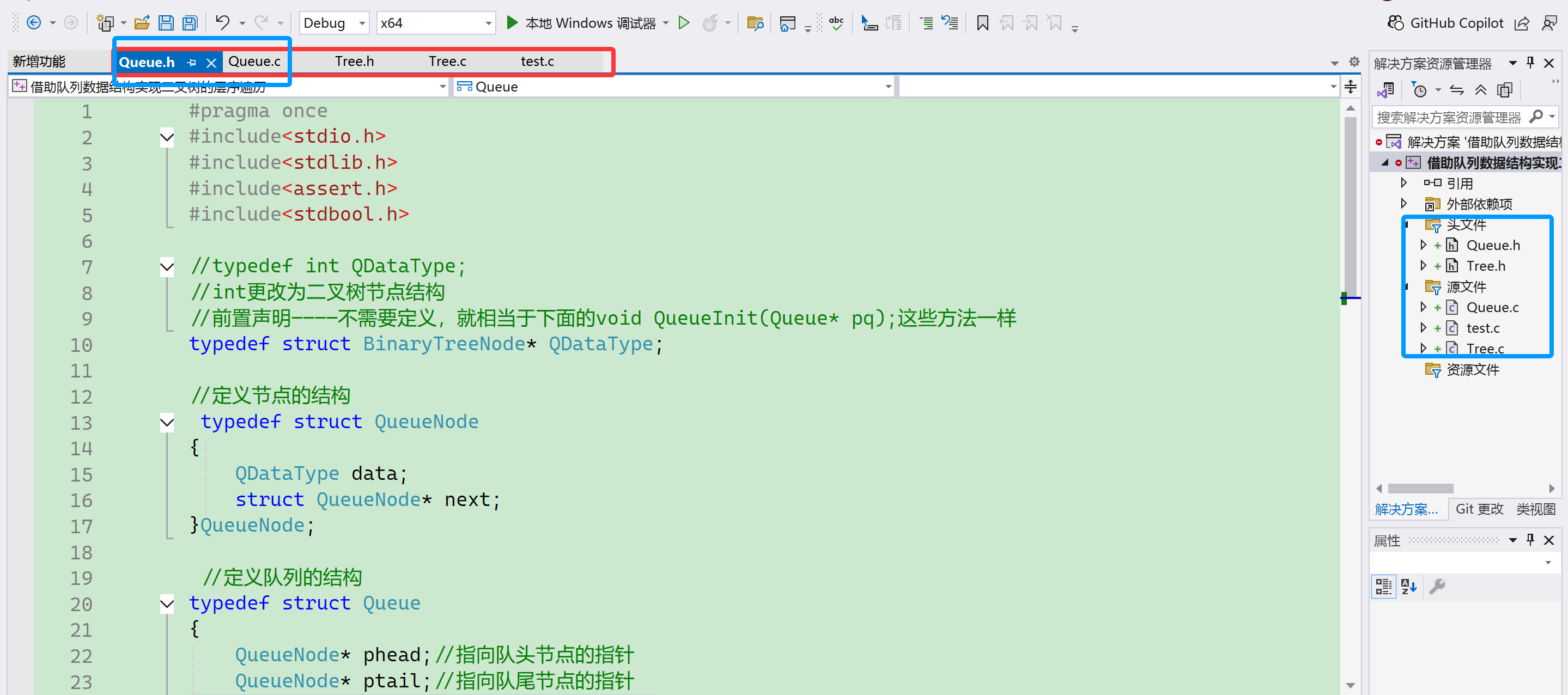Collapse all icon in Solution Explorer toolbar
The image size is (1568, 695).
[x=1480, y=90]
